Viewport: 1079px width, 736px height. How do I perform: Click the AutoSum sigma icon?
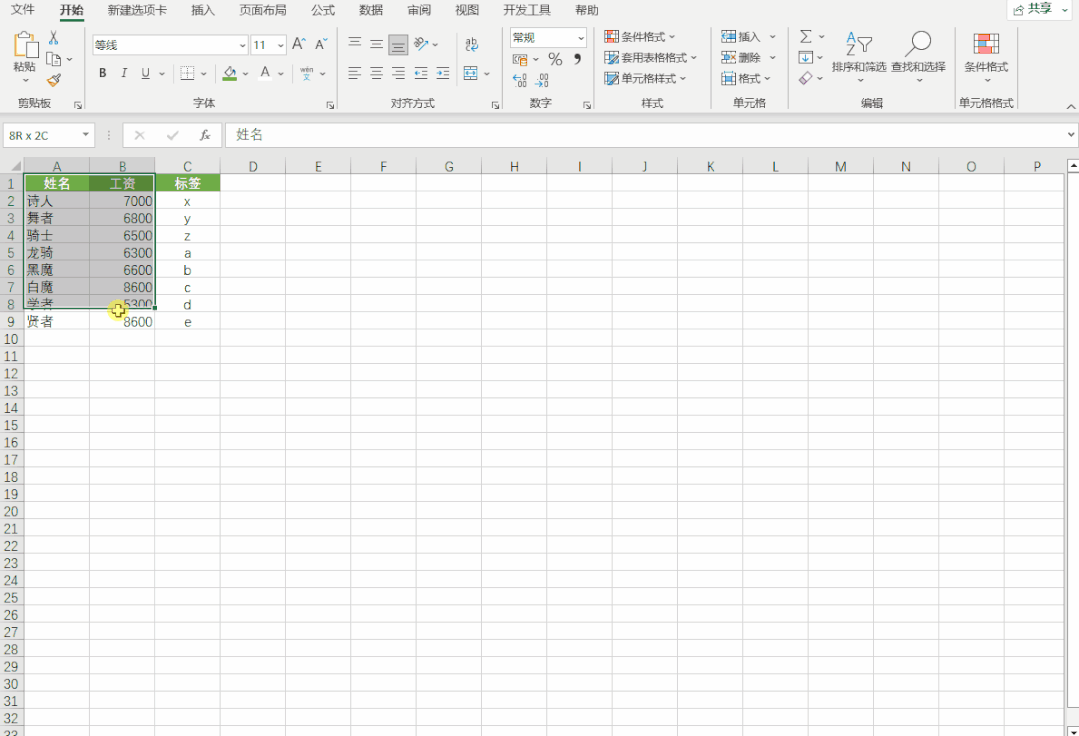tap(806, 36)
